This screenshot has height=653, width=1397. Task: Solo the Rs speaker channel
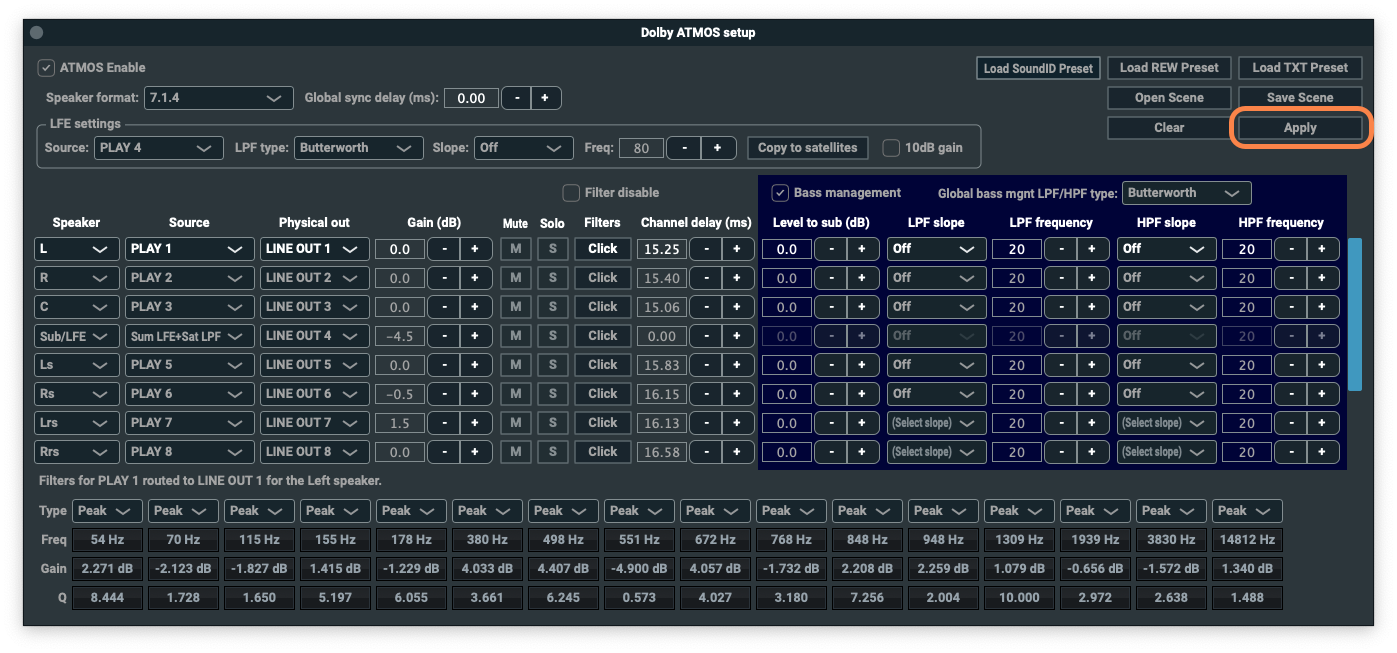point(552,394)
